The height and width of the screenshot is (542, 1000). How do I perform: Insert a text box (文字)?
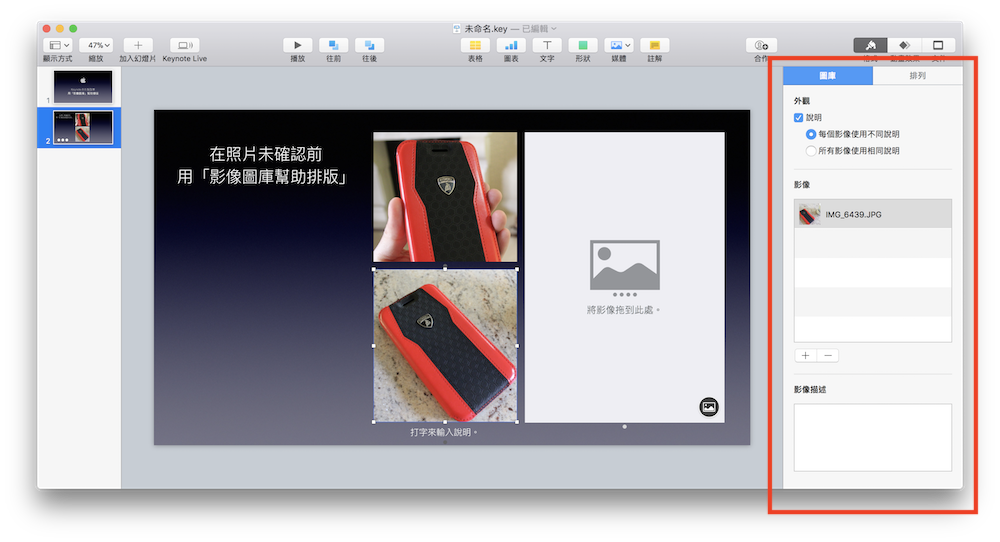547,45
